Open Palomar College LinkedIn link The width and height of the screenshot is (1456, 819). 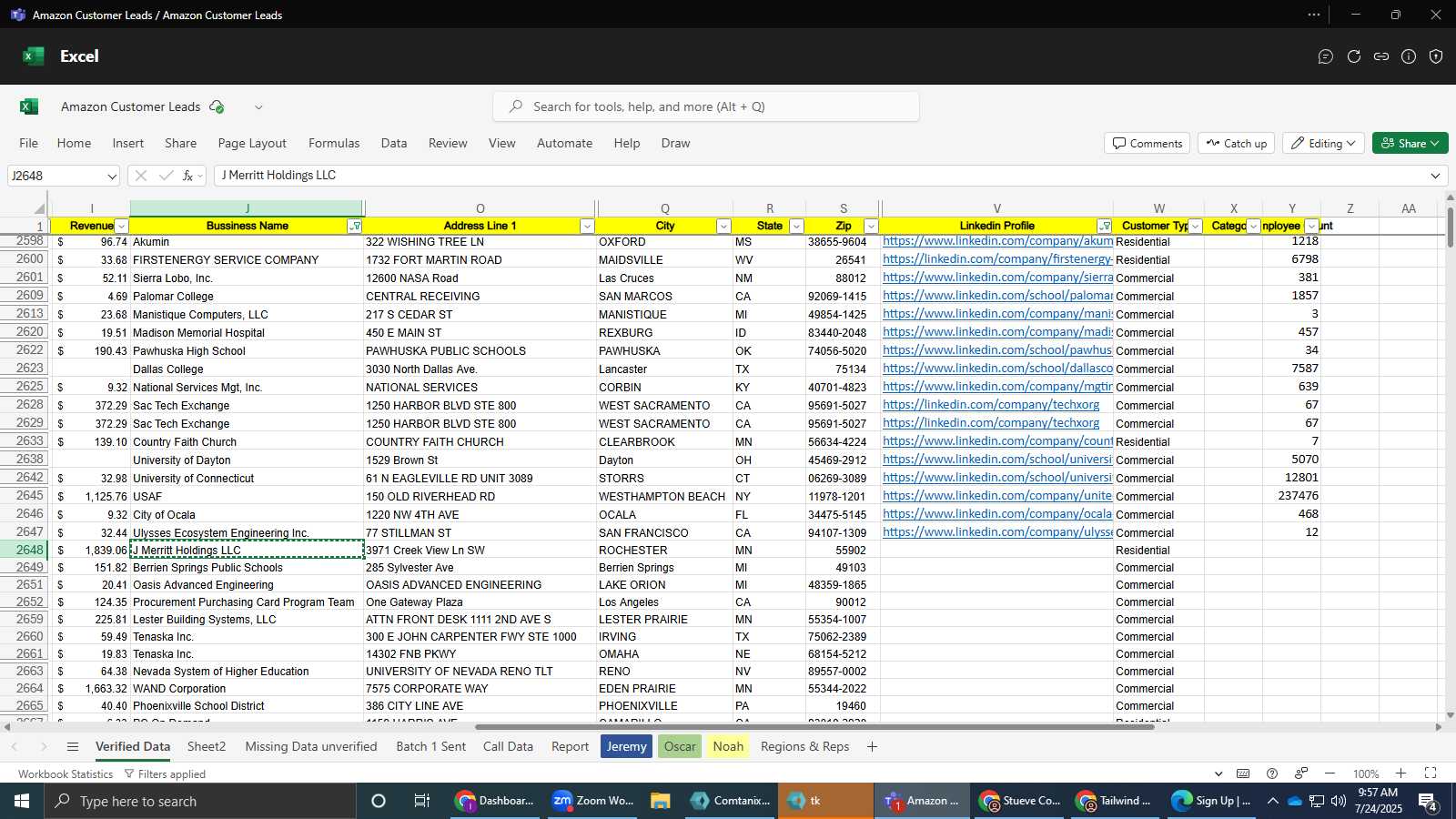997,296
